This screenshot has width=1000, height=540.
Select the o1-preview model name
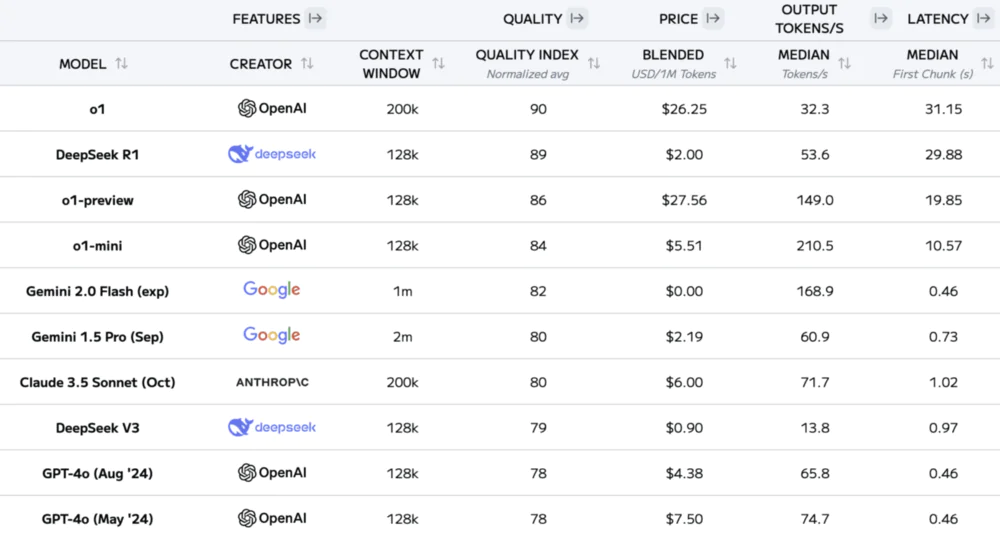98,200
